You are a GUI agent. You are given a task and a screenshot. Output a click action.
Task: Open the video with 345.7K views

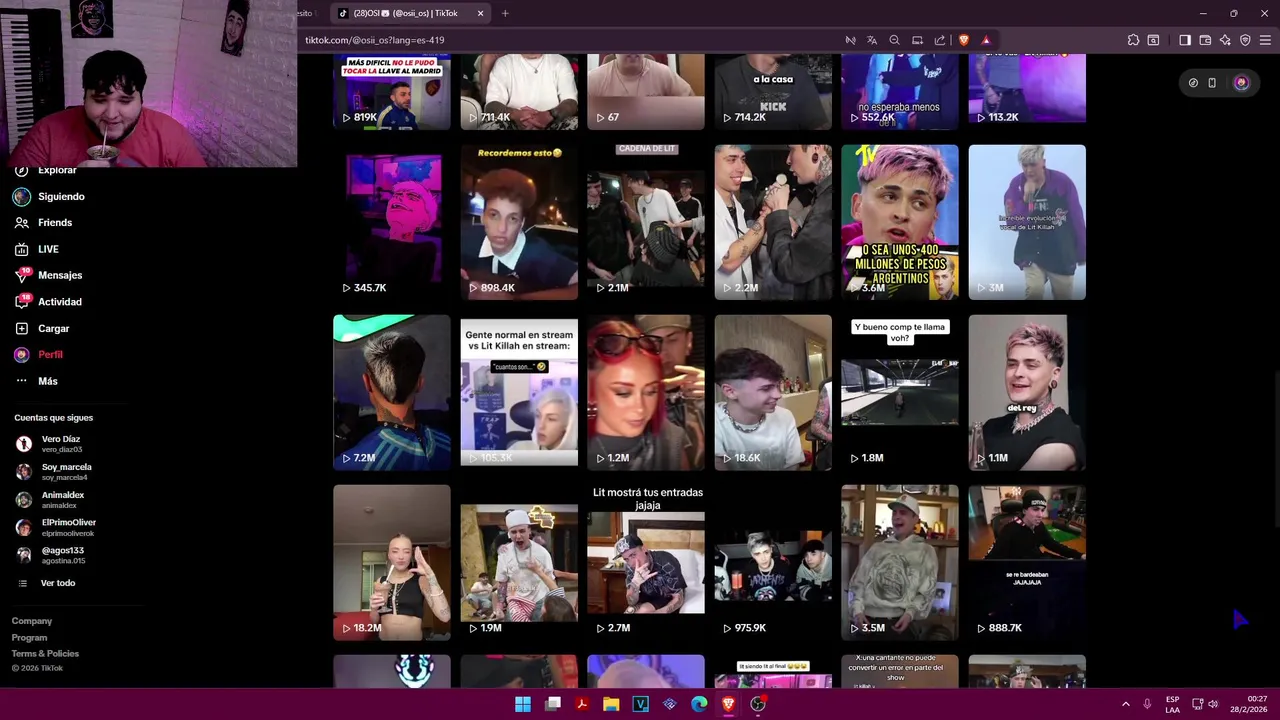[x=392, y=222]
